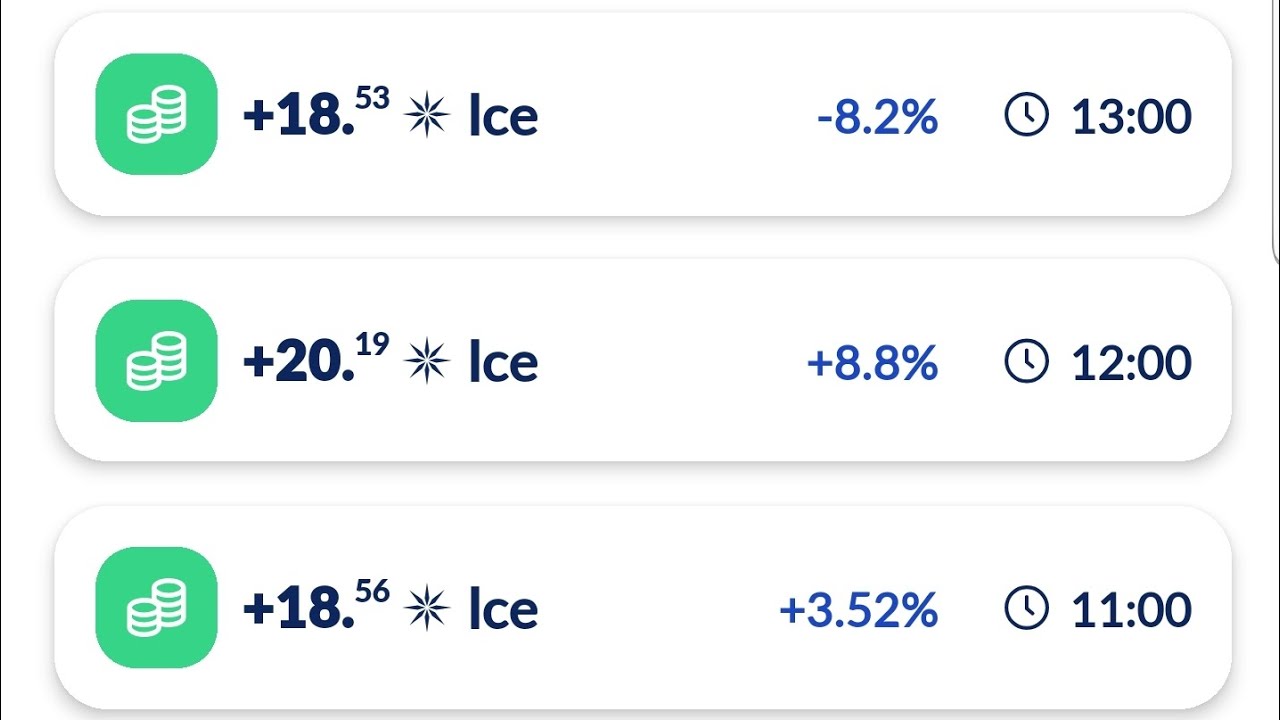Click the Ice snowflake logo after +18.56
Screen dimensions: 1280x720
click(x=427, y=609)
